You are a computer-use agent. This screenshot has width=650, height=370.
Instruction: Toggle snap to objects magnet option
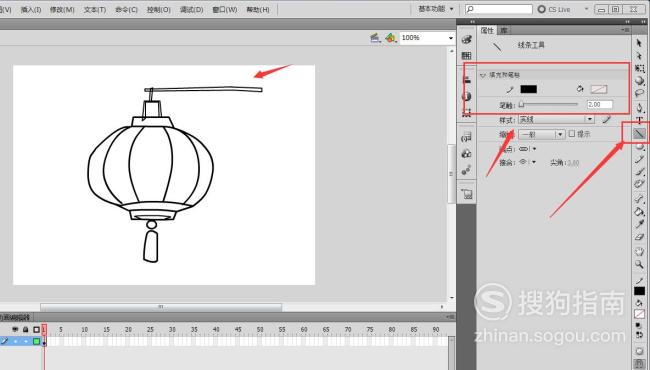point(640,363)
